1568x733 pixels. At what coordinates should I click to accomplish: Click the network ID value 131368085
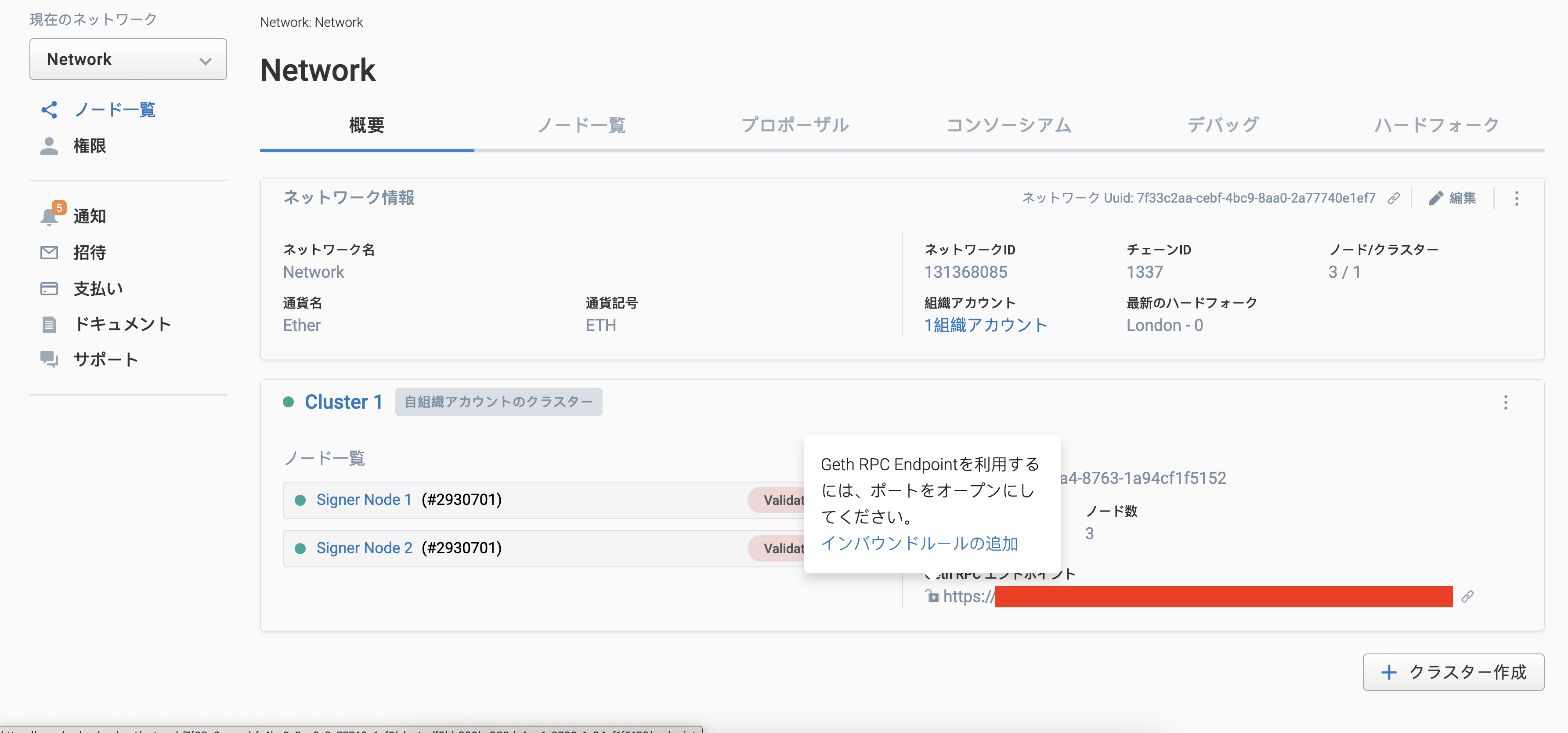(x=965, y=272)
